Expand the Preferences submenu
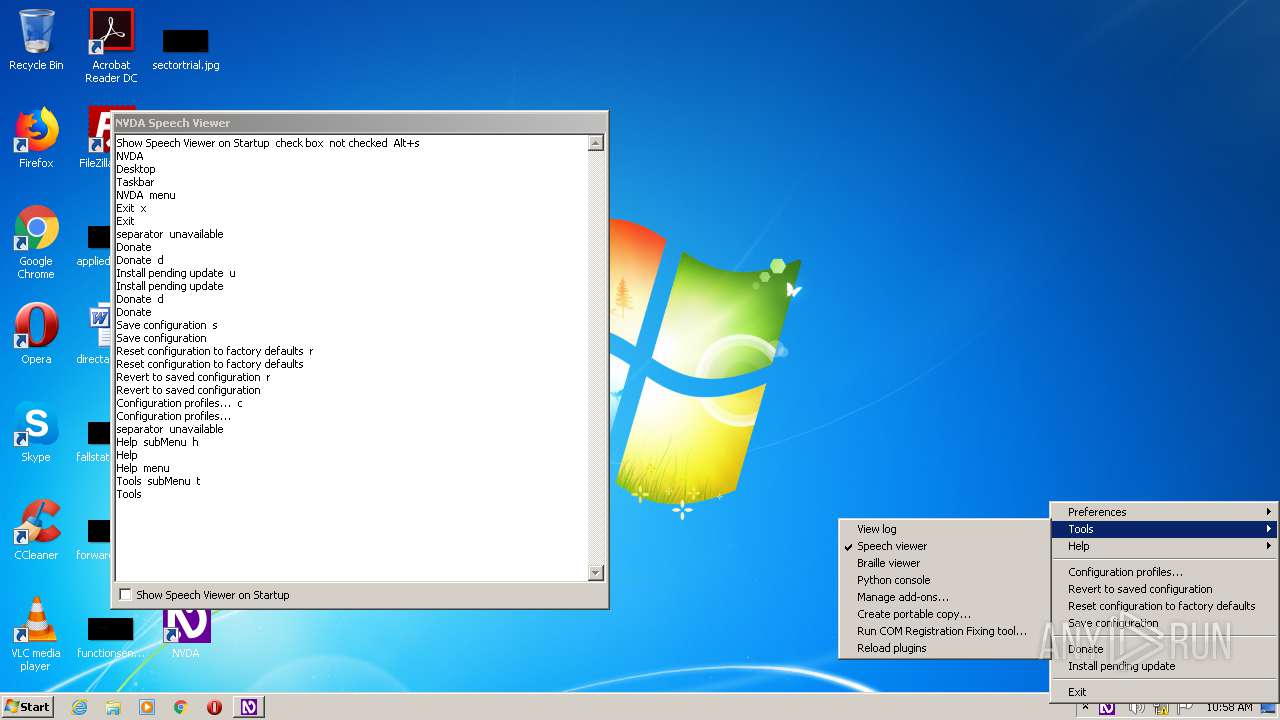The width and height of the screenshot is (1280, 720). tap(1164, 512)
